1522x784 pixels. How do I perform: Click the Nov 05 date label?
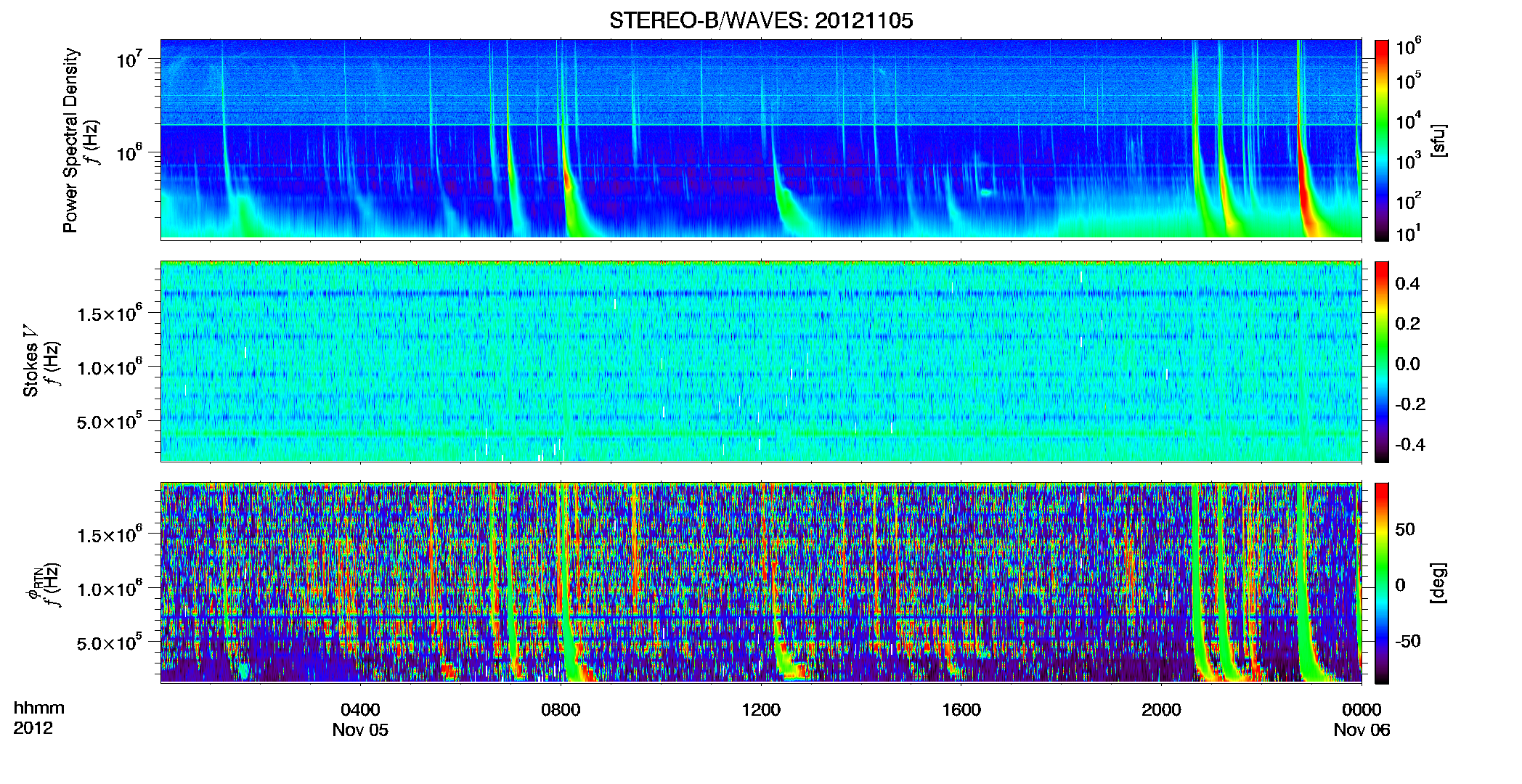pyautogui.click(x=360, y=730)
